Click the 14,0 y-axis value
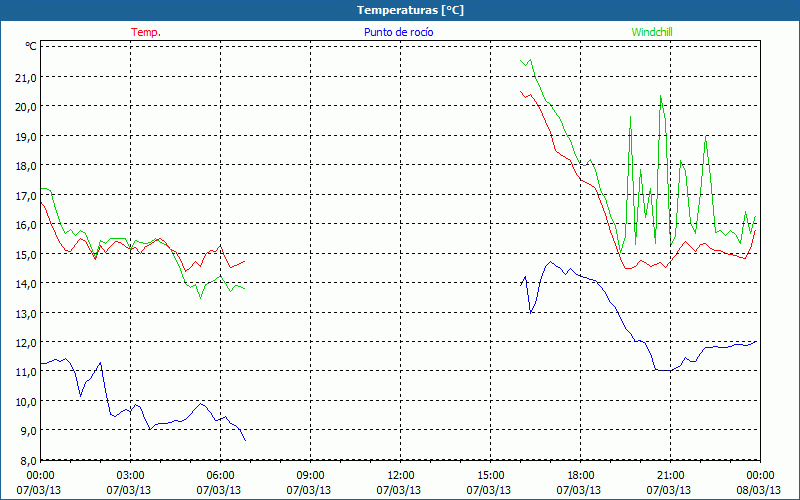Screen dimensions: 800x500 [27, 284]
